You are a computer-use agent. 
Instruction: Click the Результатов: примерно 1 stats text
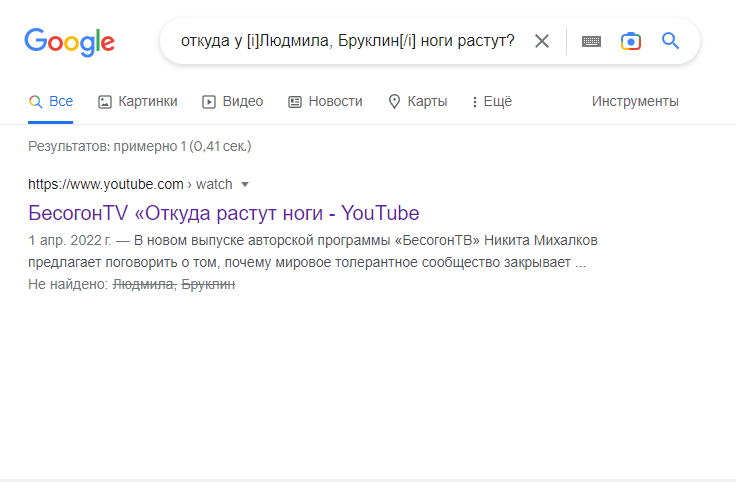coord(139,146)
